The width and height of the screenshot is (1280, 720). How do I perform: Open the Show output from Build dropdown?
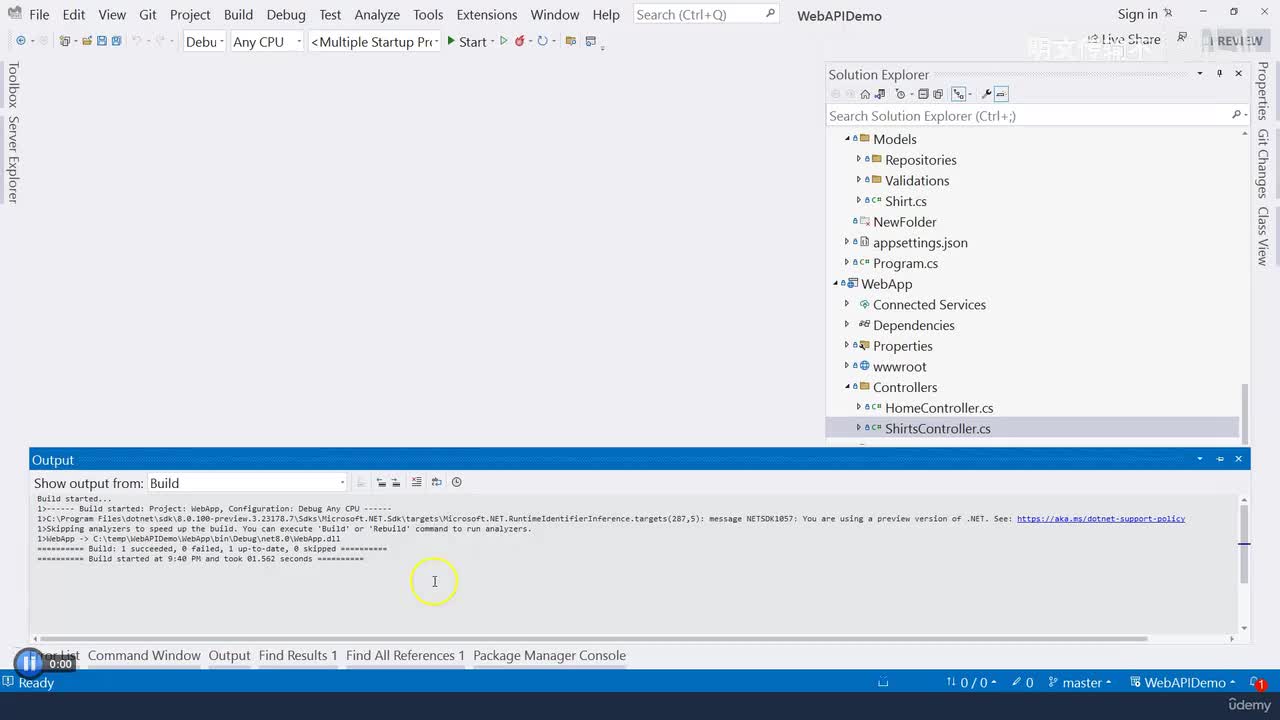coord(247,483)
